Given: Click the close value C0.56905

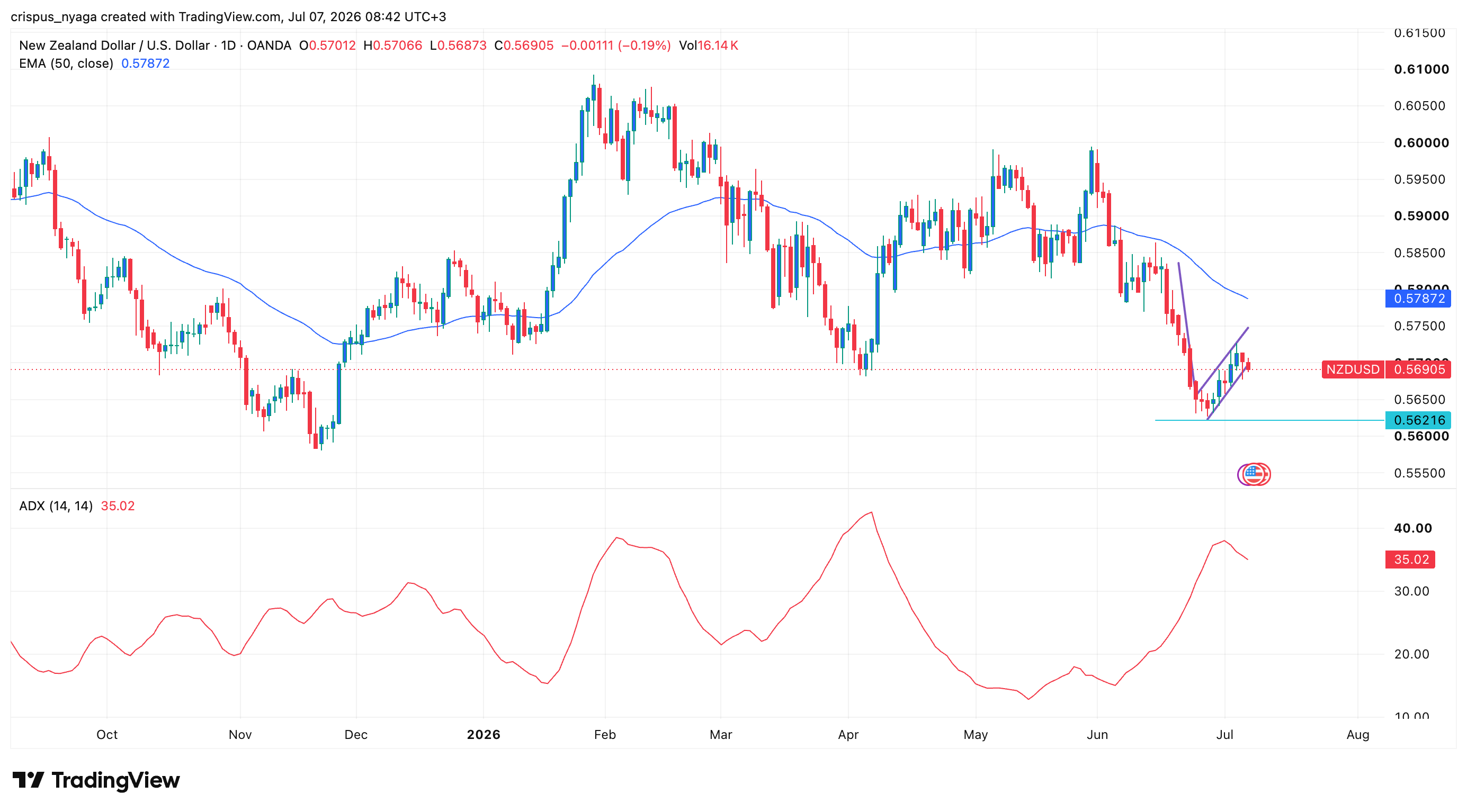Looking at the screenshot, I should click(524, 45).
